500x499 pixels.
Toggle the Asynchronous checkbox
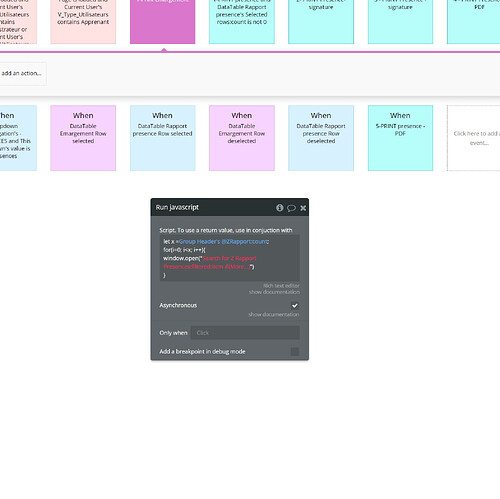pos(295,305)
